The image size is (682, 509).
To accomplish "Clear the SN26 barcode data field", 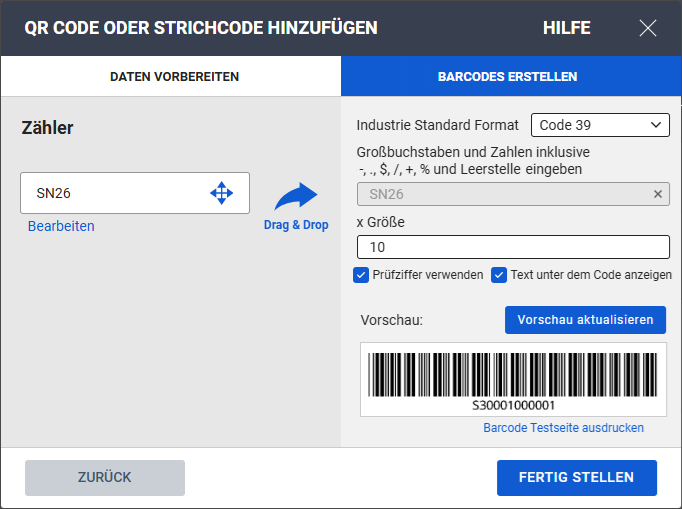I will click(x=658, y=194).
